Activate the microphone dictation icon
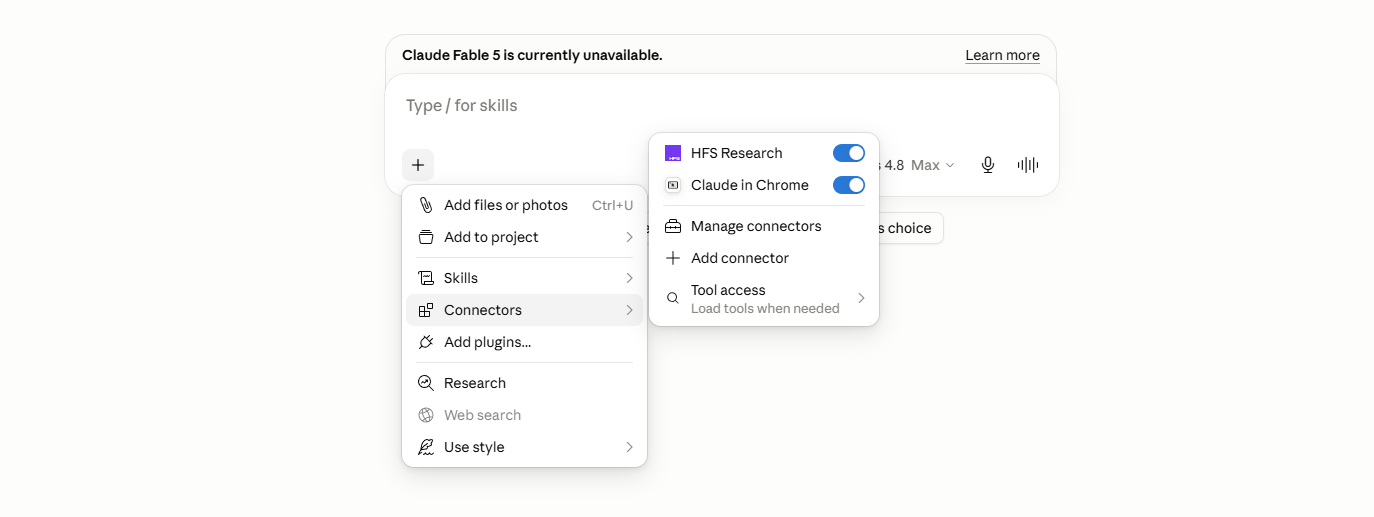 point(988,165)
